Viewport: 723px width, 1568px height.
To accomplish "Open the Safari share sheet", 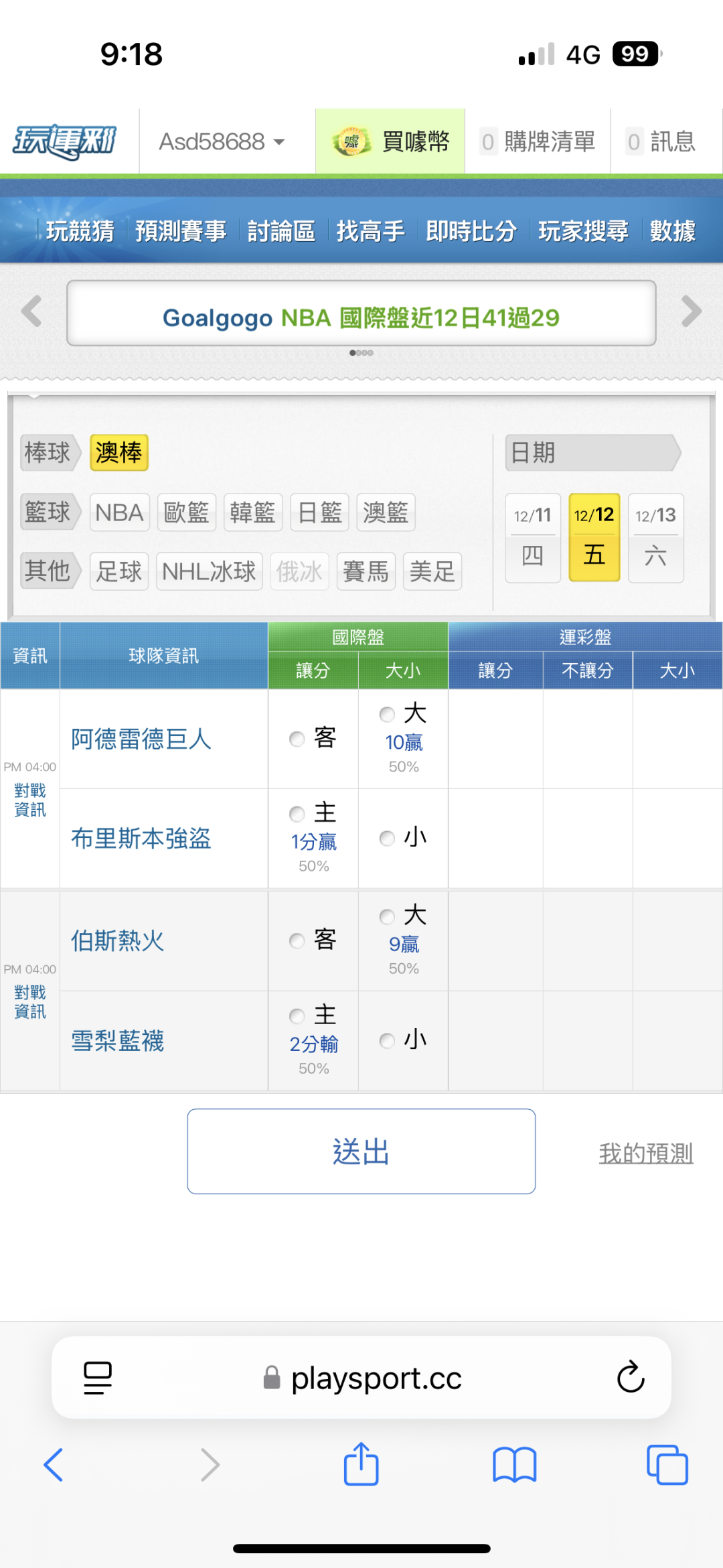I will click(361, 1464).
